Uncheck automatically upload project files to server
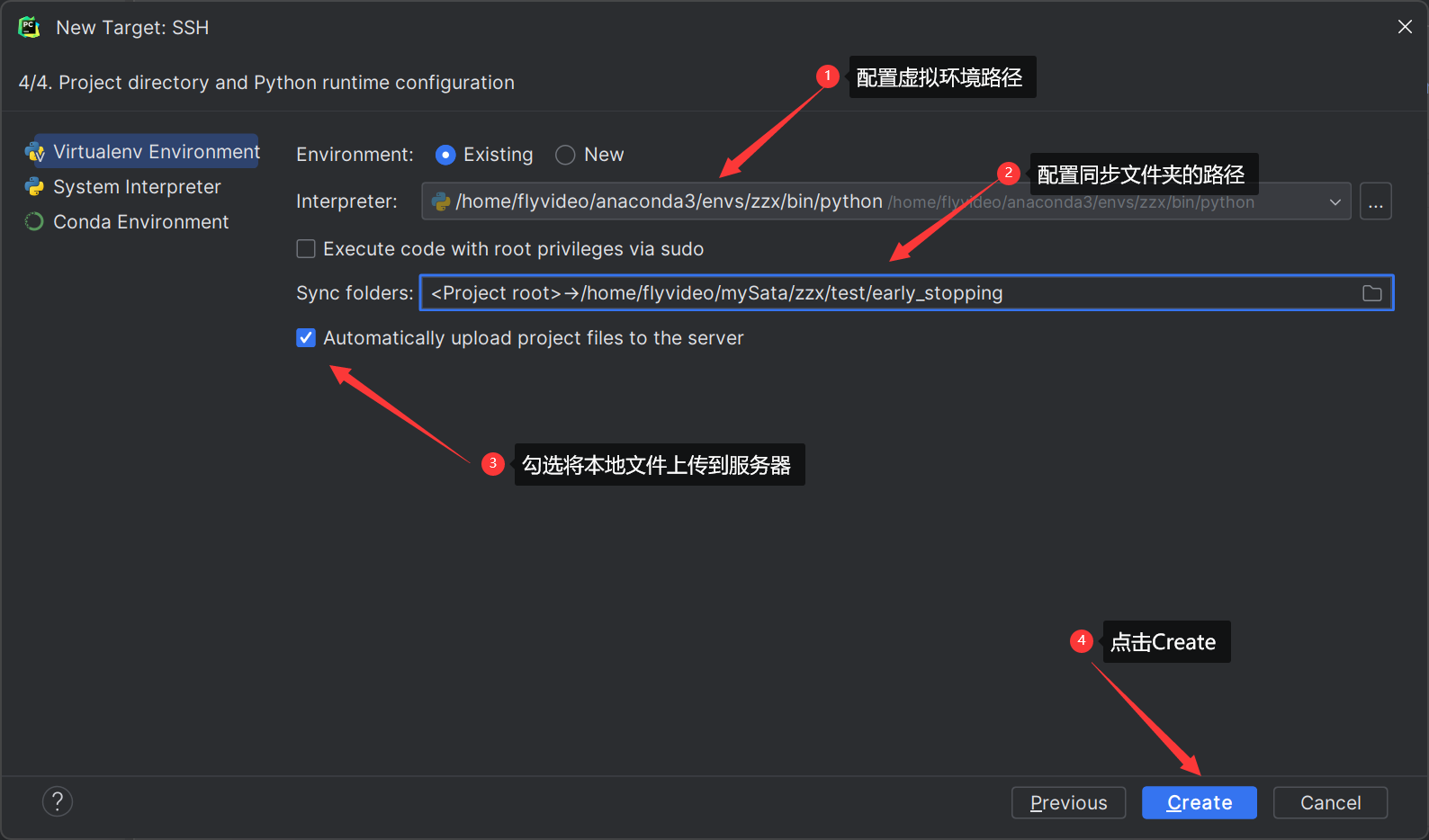This screenshot has width=1429, height=840. [x=306, y=337]
